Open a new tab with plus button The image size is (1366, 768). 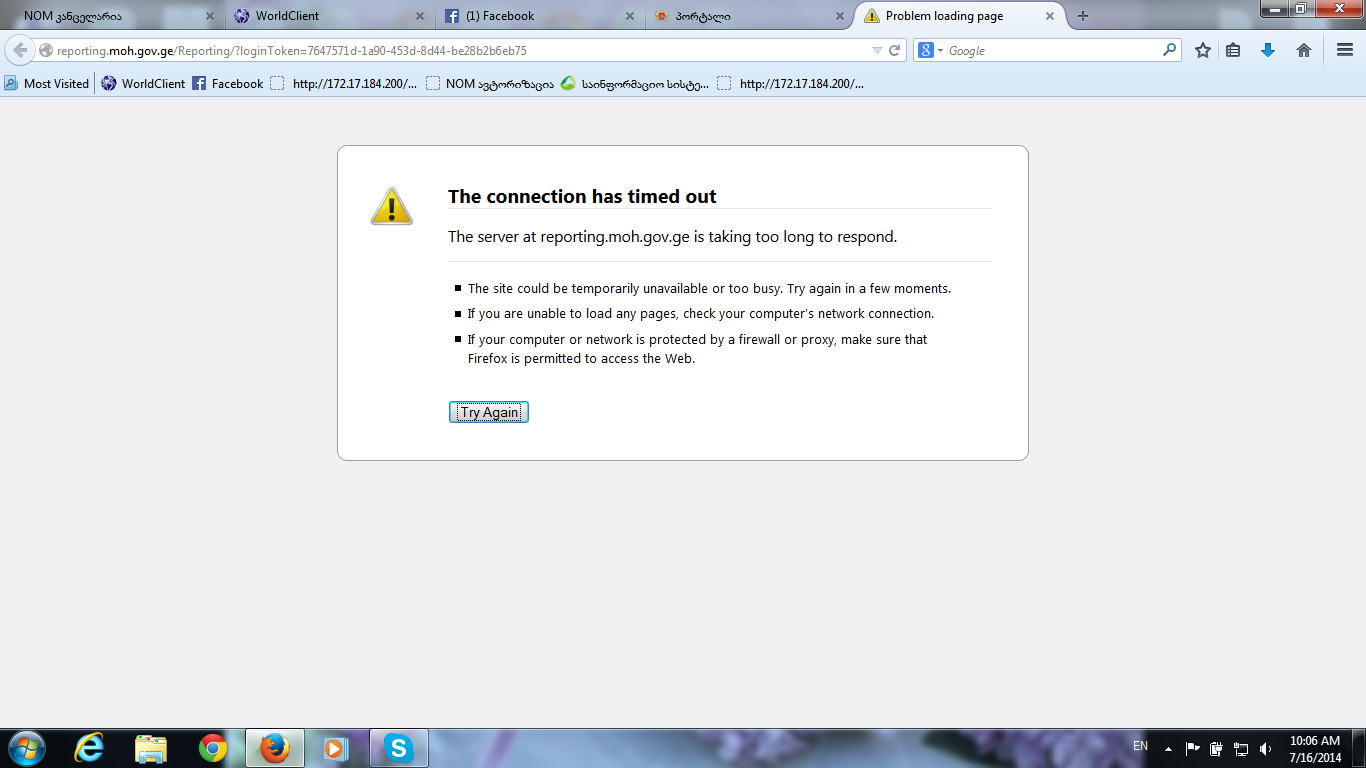tap(1083, 16)
